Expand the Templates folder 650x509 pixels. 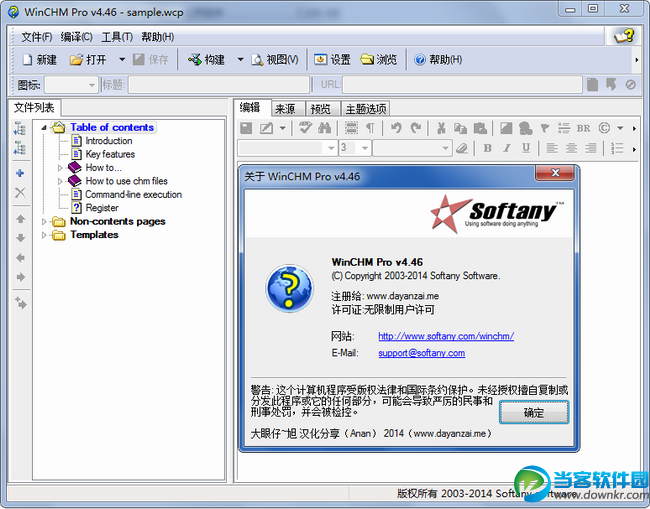[44, 235]
